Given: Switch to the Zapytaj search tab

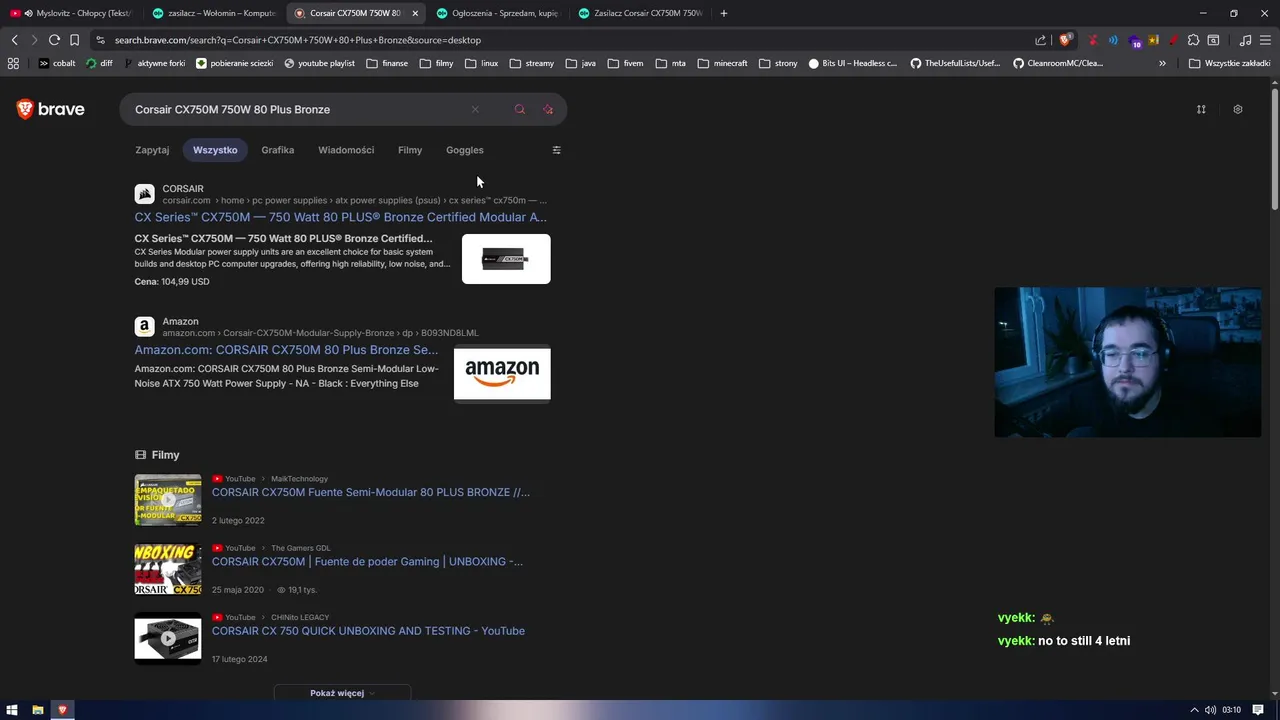Looking at the screenshot, I should pyautogui.click(x=152, y=150).
